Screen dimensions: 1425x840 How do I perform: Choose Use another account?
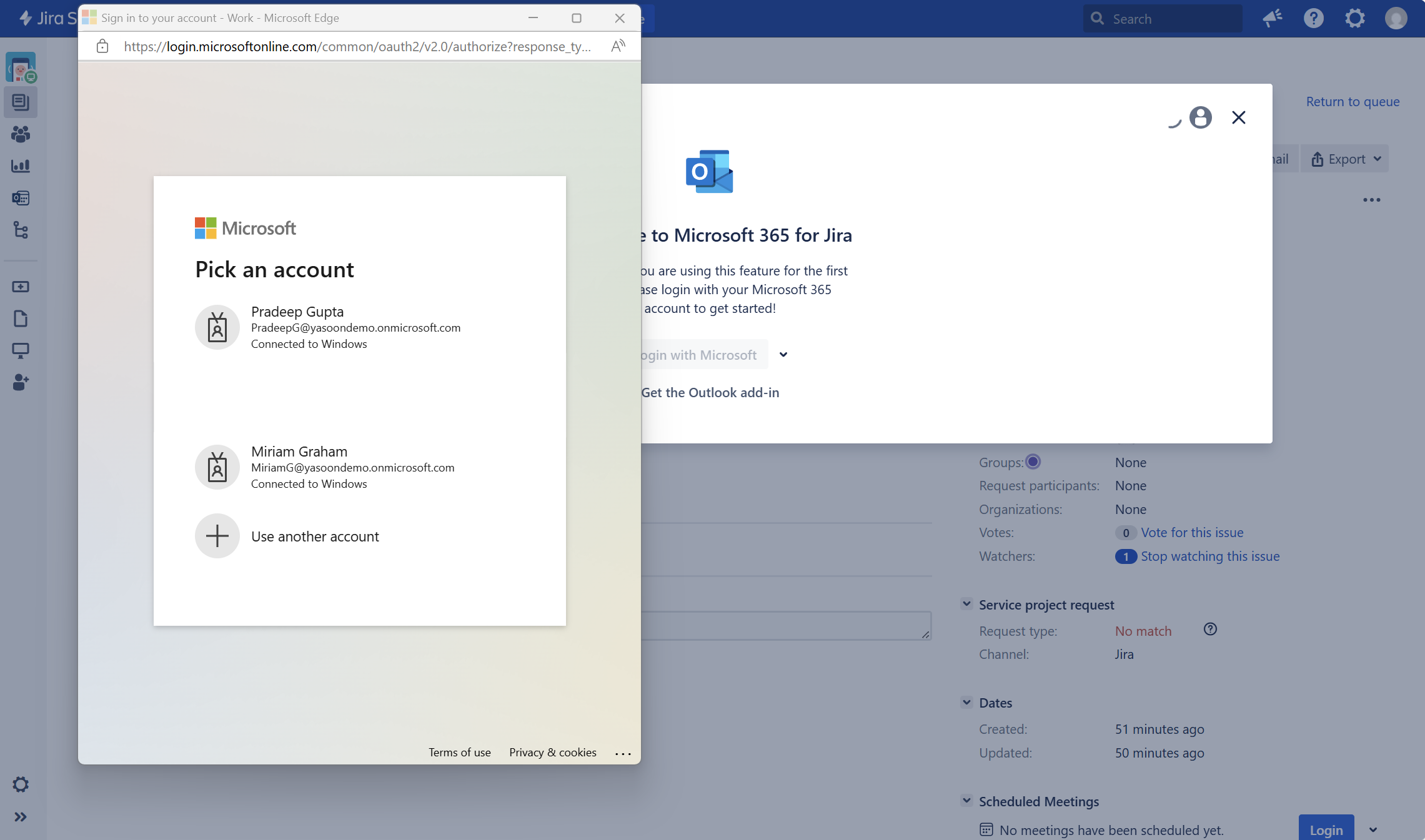click(315, 536)
